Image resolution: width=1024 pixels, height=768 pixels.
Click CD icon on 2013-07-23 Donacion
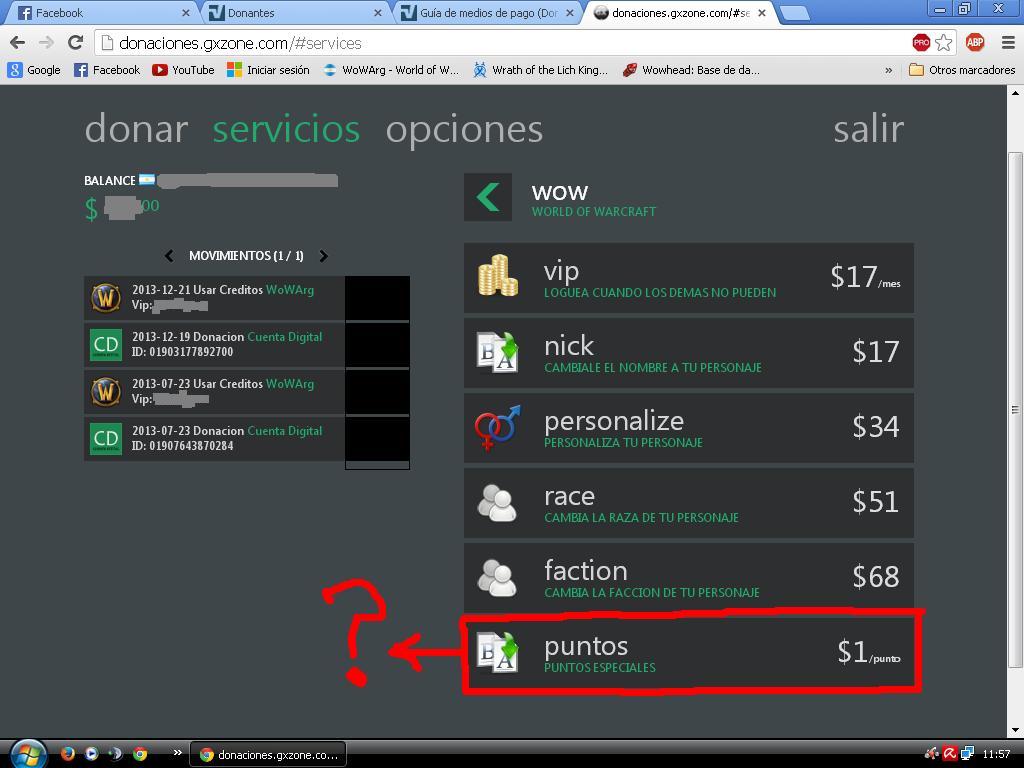pos(106,438)
